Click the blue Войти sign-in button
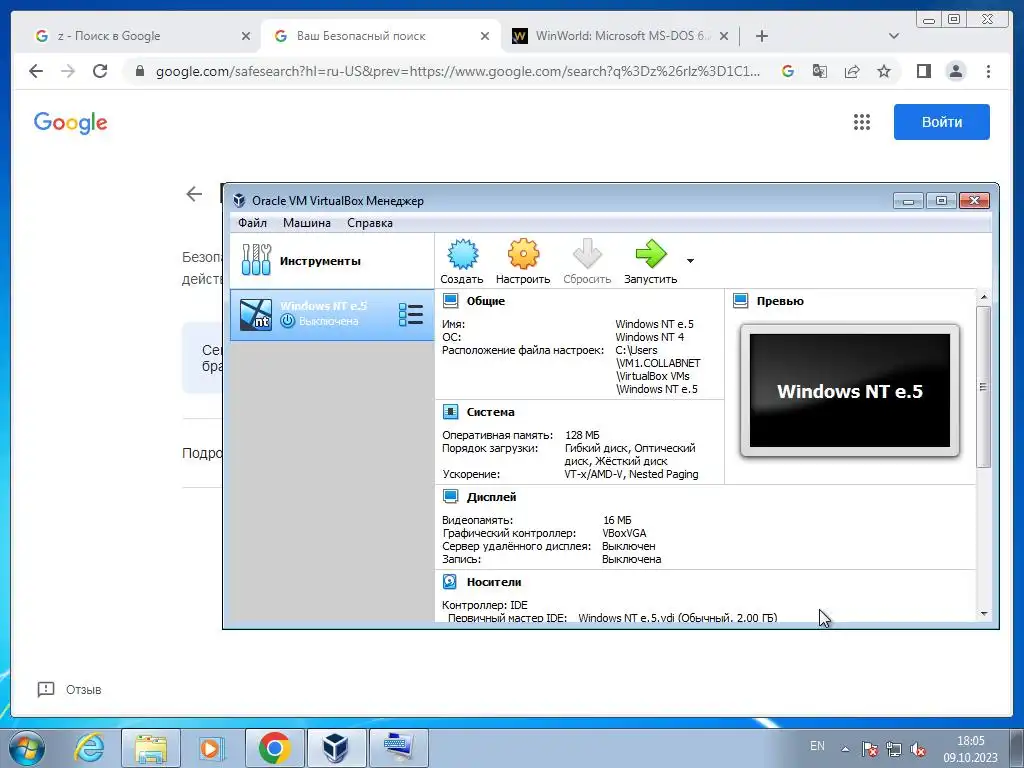 (942, 122)
